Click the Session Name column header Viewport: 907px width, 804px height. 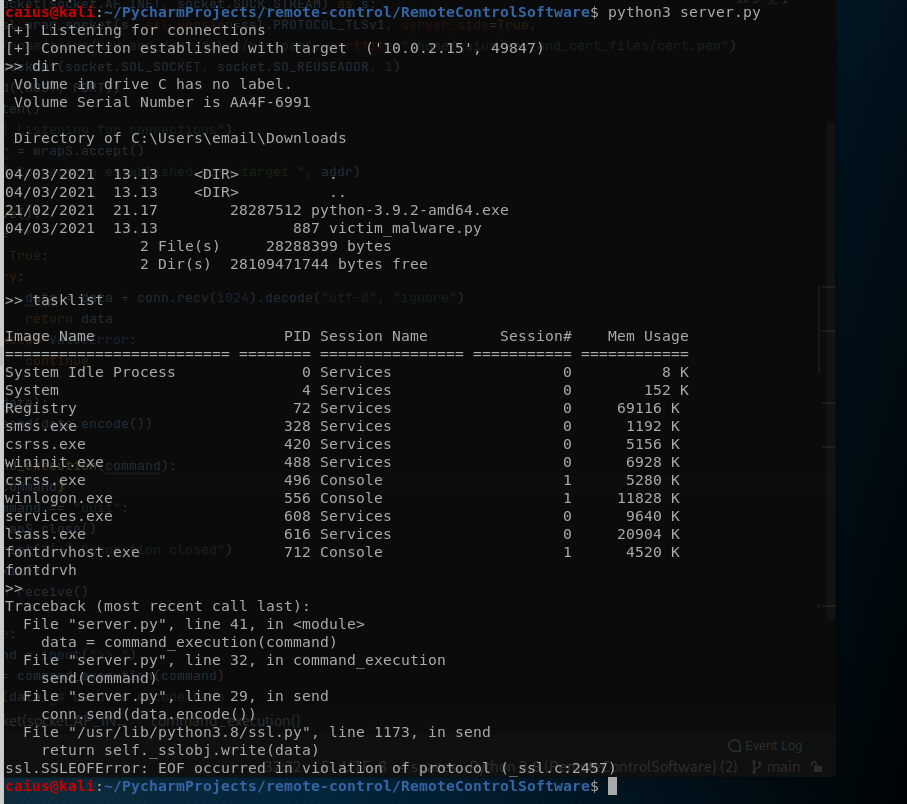[373, 336]
